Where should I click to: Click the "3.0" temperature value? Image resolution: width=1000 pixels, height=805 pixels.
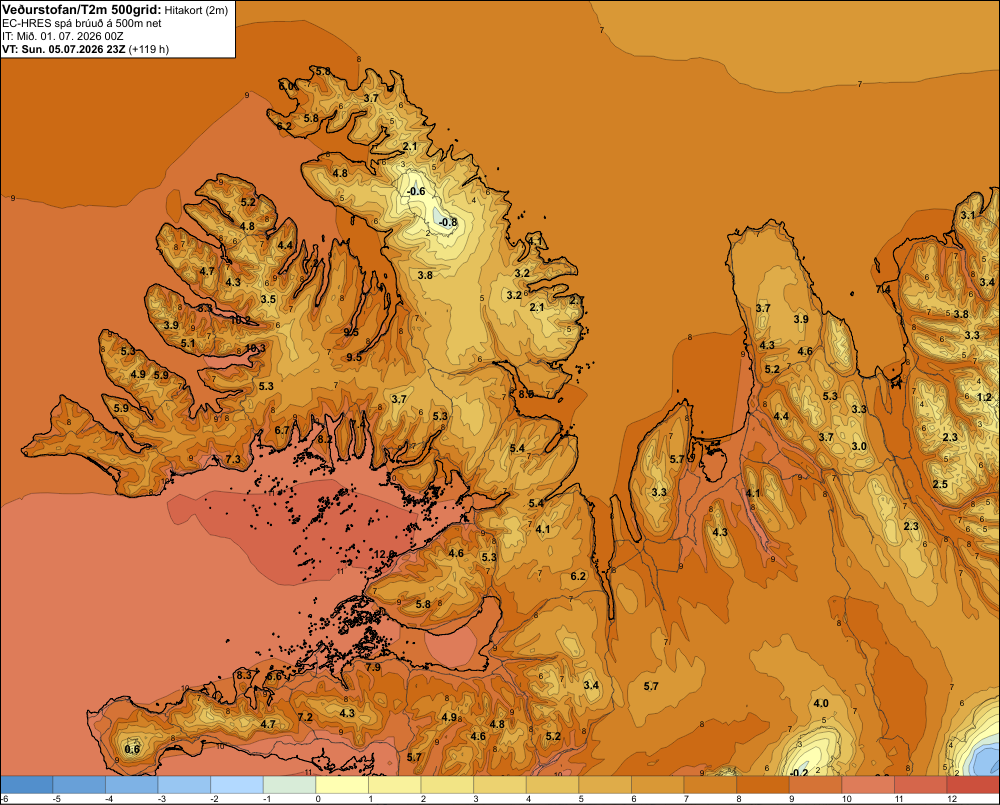coord(859,446)
